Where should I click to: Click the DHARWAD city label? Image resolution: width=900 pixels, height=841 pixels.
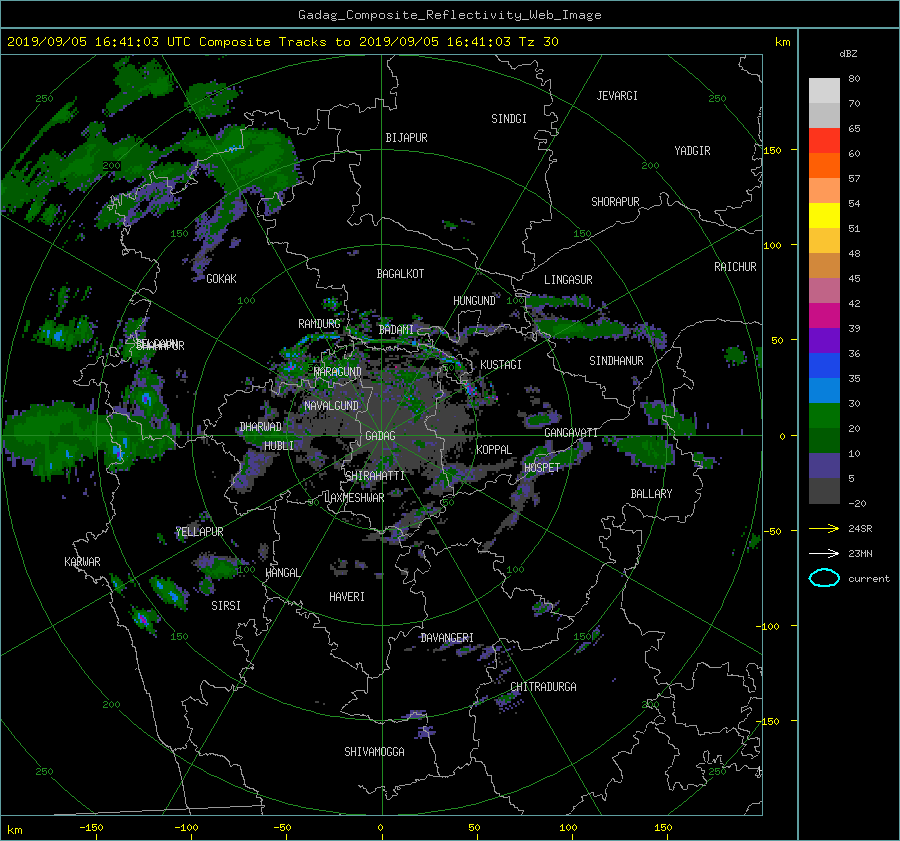[x=261, y=427]
